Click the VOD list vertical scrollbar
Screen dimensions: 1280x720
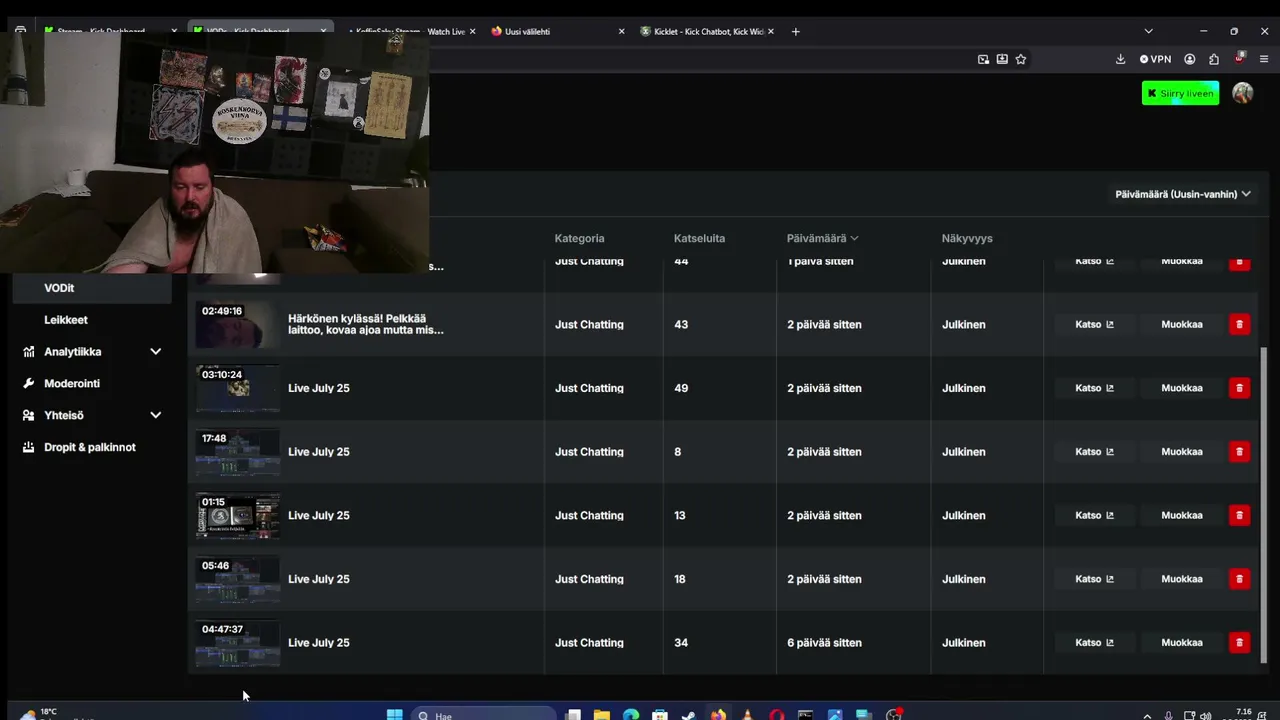pyautogui.click(x=1264, y=505)
